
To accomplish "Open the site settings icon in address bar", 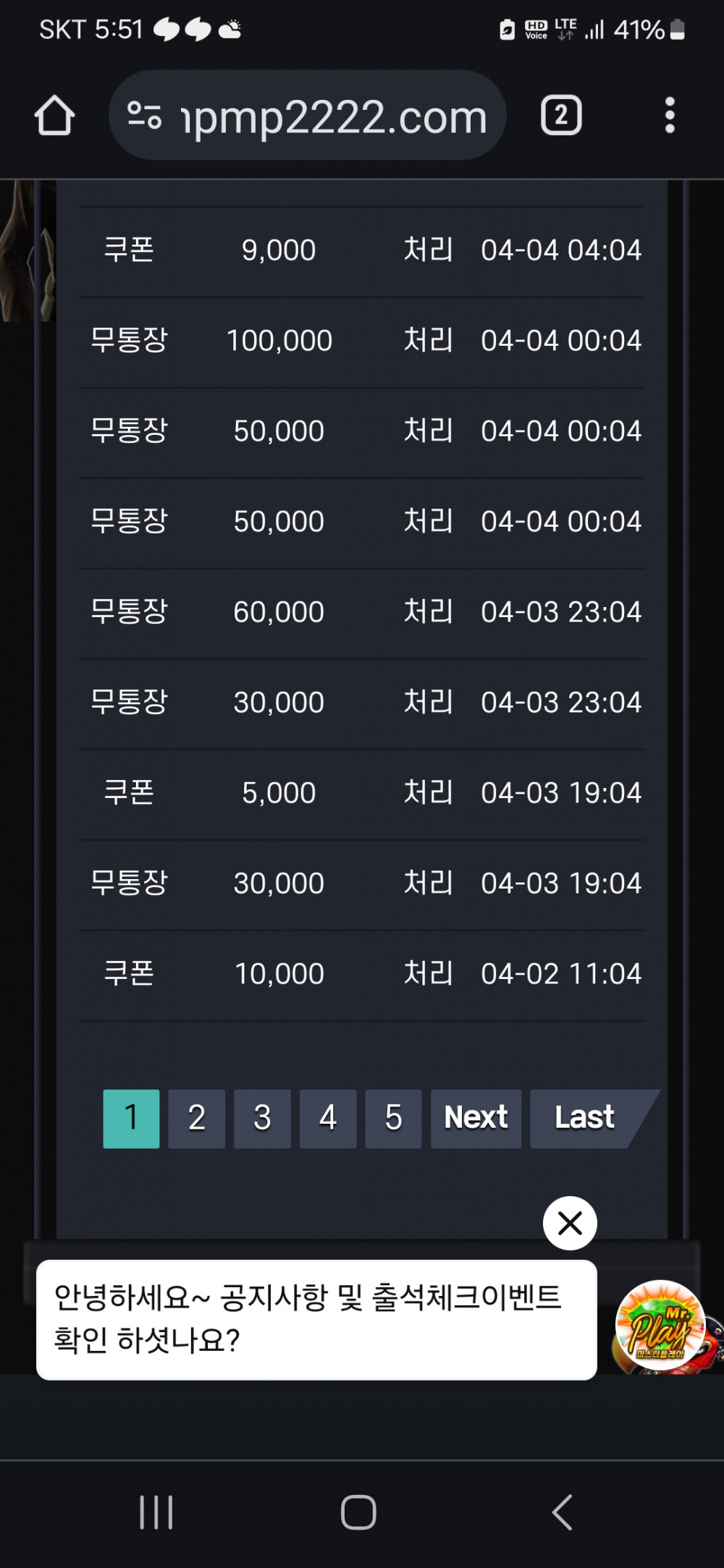I will 144,116.
